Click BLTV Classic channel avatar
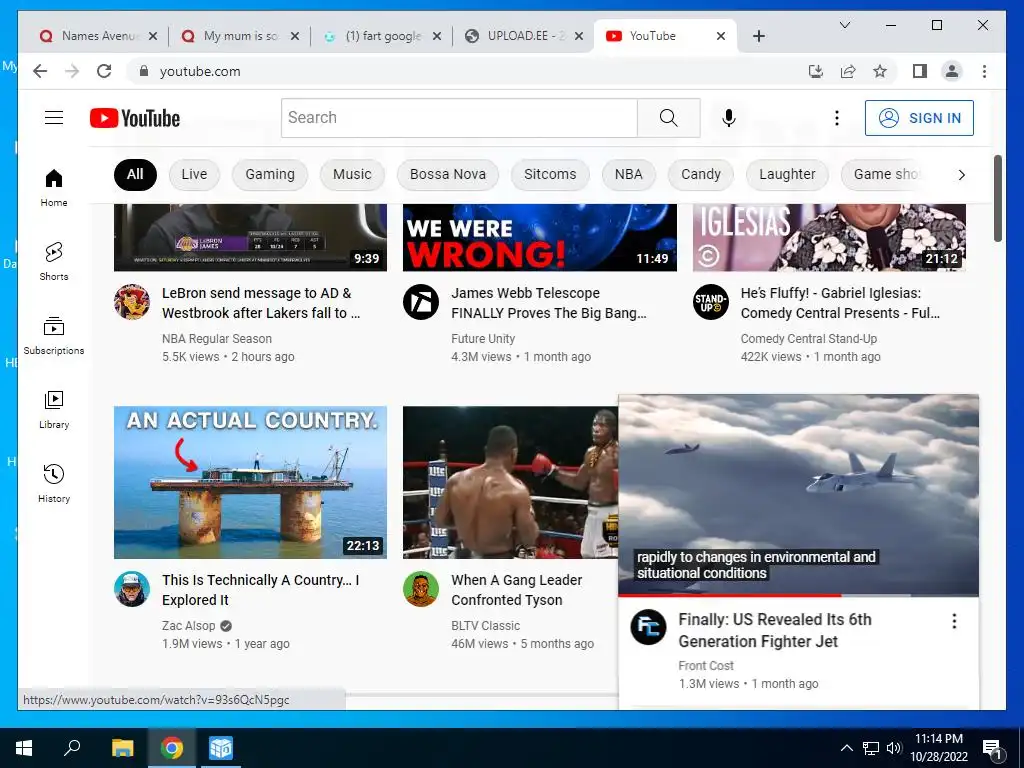The height and width of the screenshot is (768, 1024). pyautogui.click(x=421, y=589)
